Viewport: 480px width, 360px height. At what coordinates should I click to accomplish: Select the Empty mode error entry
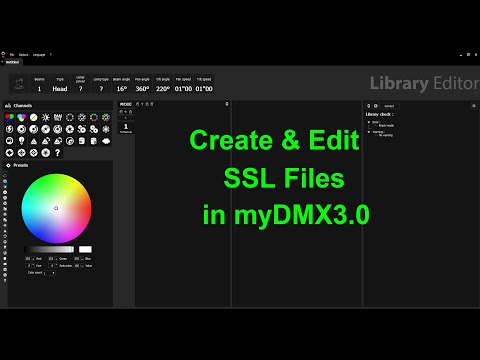[x=386, y=126]
